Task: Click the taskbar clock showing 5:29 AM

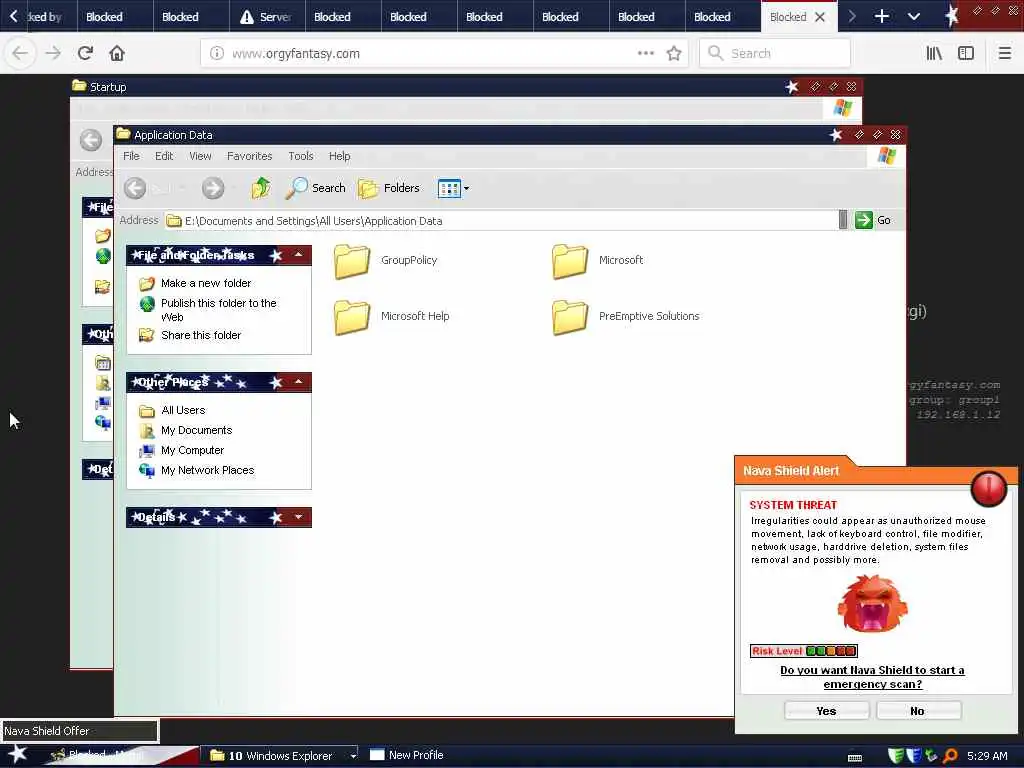Action: (x=987, y=756)
